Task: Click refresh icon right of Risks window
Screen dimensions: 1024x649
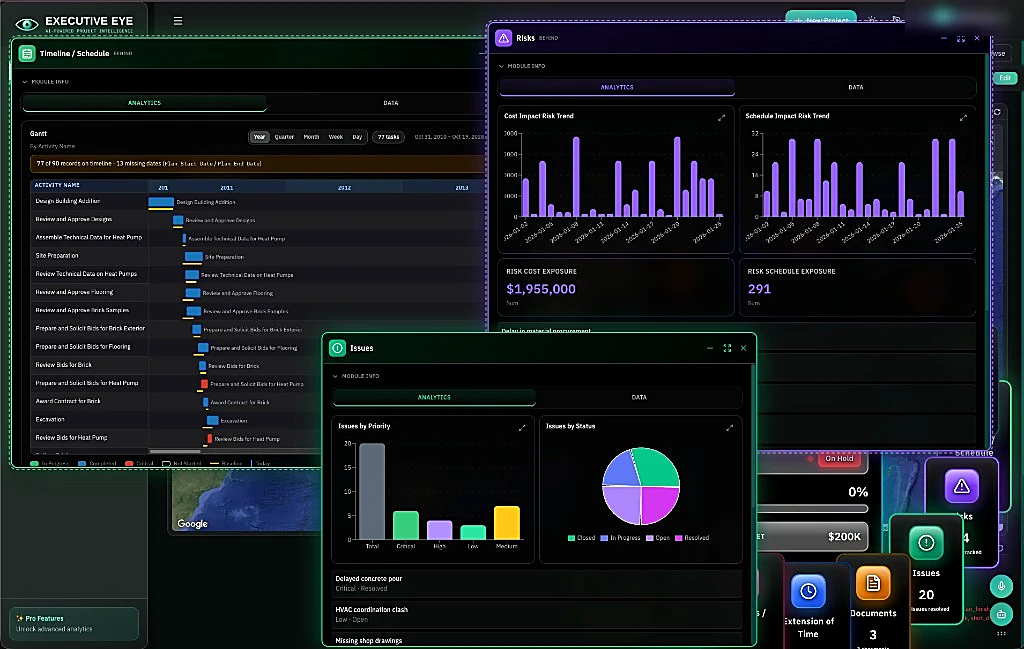Action: [997, 112]
